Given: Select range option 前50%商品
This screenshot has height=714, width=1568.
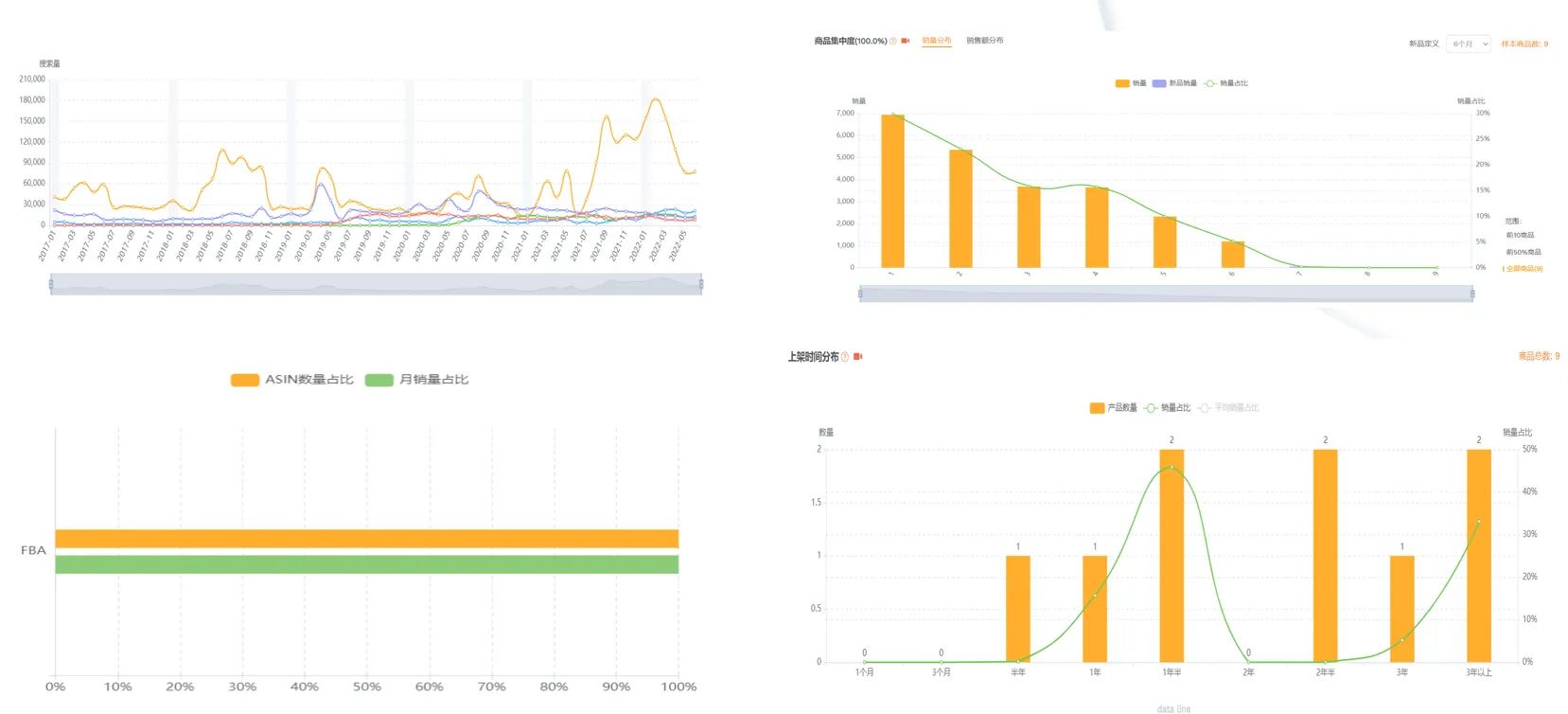Looking at the screenshot, I should 1524,253.
